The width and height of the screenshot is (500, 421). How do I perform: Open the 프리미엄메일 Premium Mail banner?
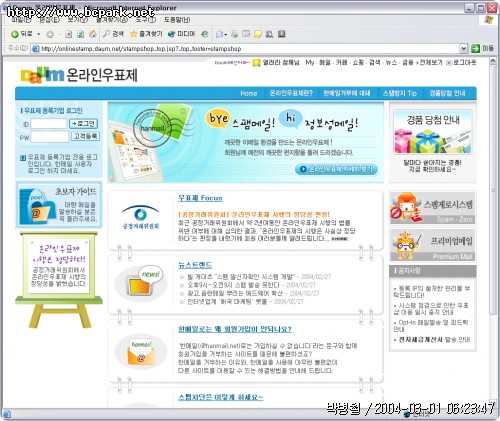[433, 245]
